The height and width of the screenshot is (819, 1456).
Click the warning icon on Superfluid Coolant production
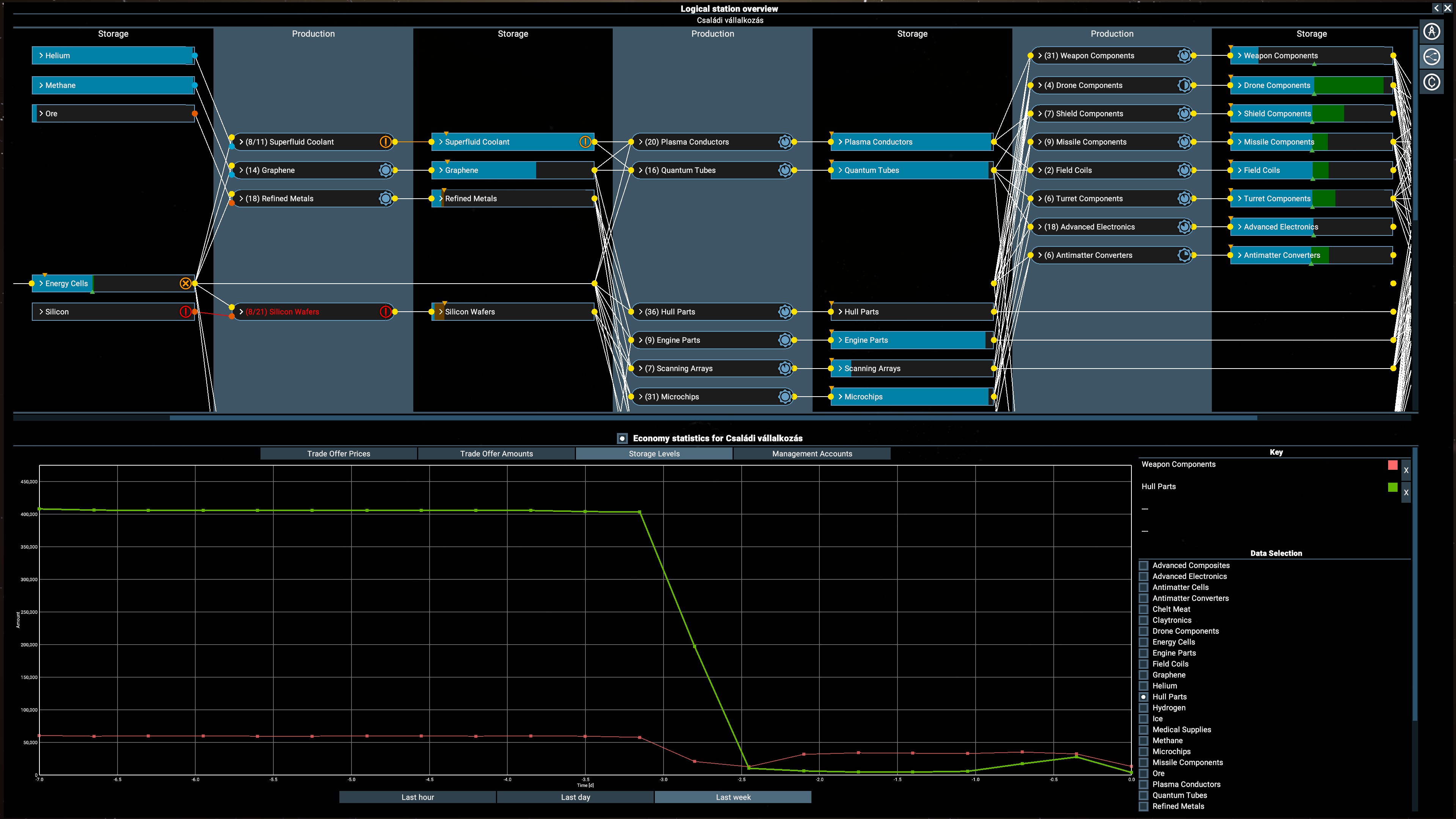tap(386, 142)
